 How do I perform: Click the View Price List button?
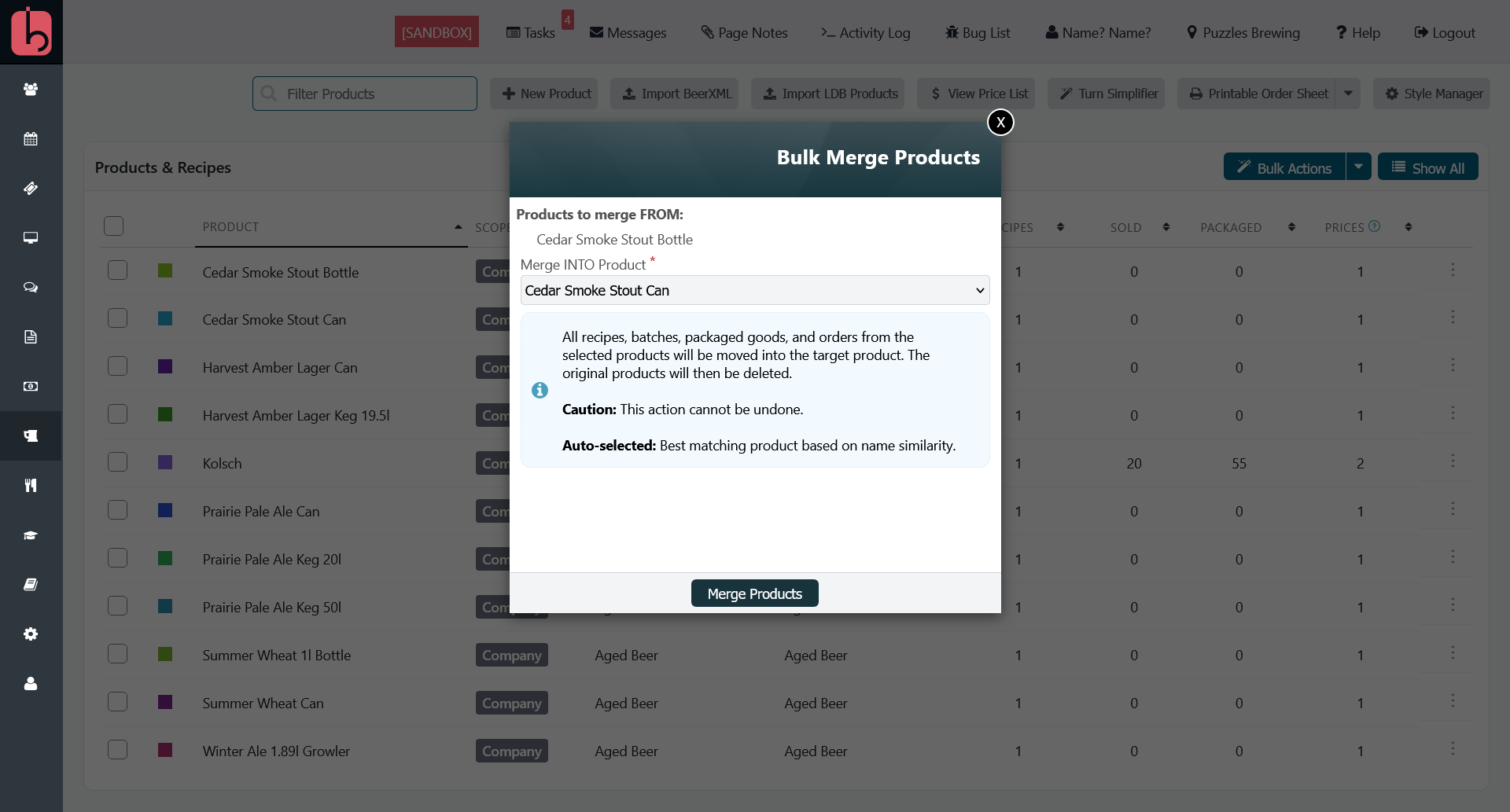(976, 94)
